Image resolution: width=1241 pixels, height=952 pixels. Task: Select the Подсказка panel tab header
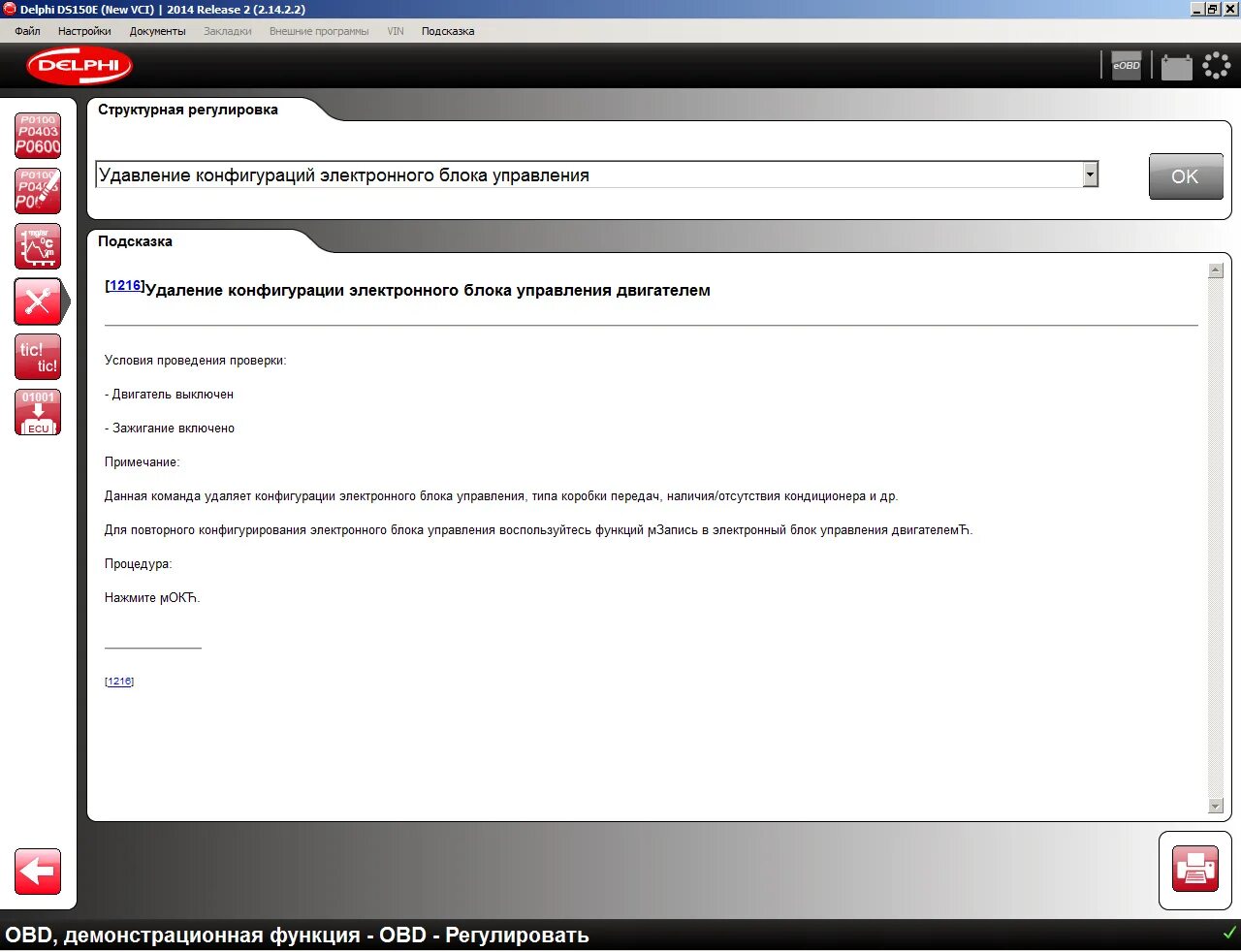point(135,241)
